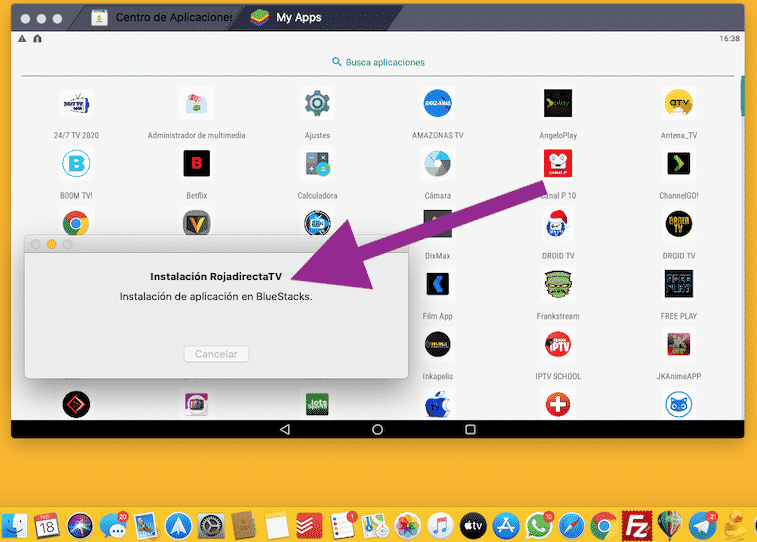This screenshot has height=542, width=757.
Task: Launch the AMAZONAS TV app
Action: coord(437,104)
